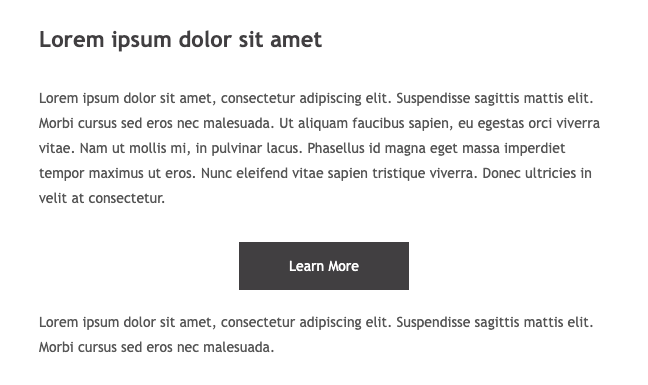The image size is (648, 385).
Task: Click the Learn More button
Action: (x=324, y=266)
